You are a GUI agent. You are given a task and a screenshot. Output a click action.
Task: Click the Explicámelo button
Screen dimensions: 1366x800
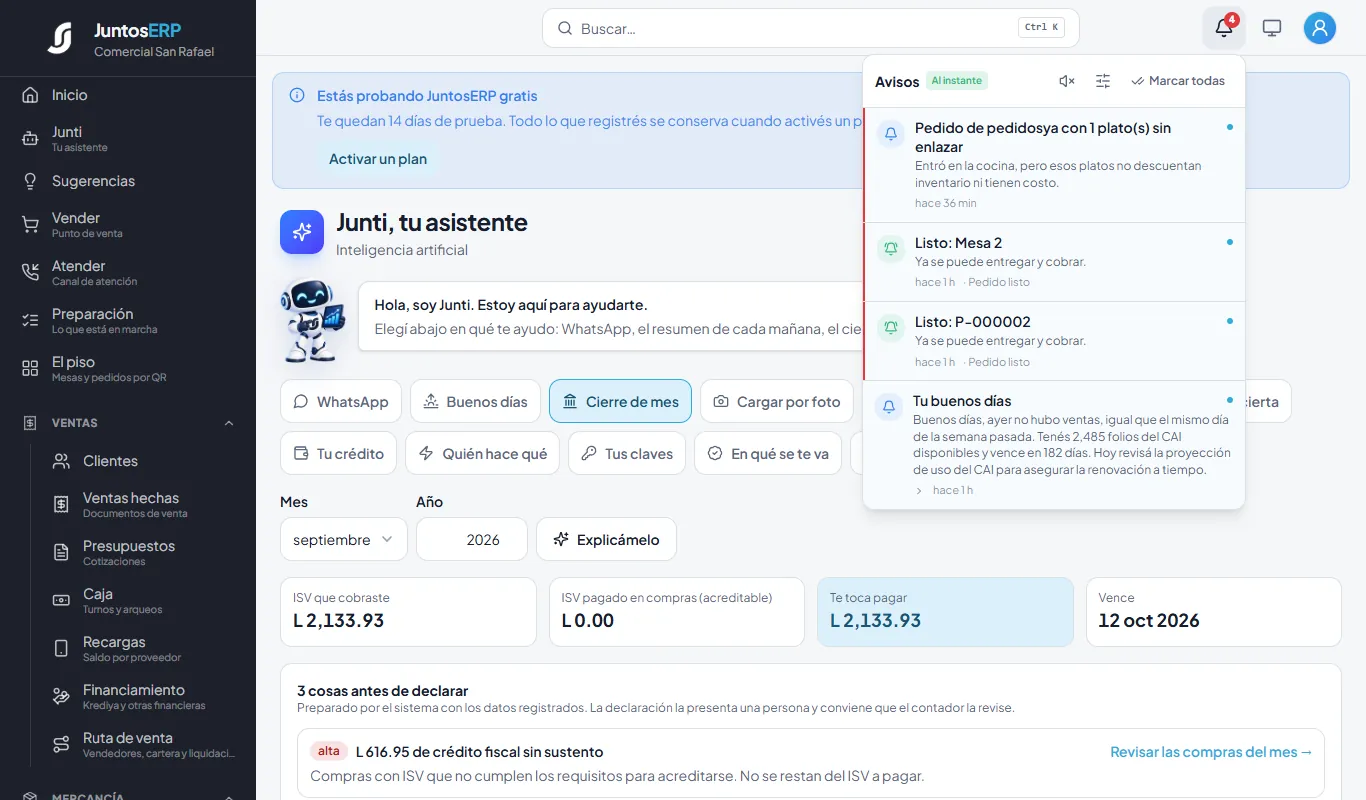click(x=606, y=539)
